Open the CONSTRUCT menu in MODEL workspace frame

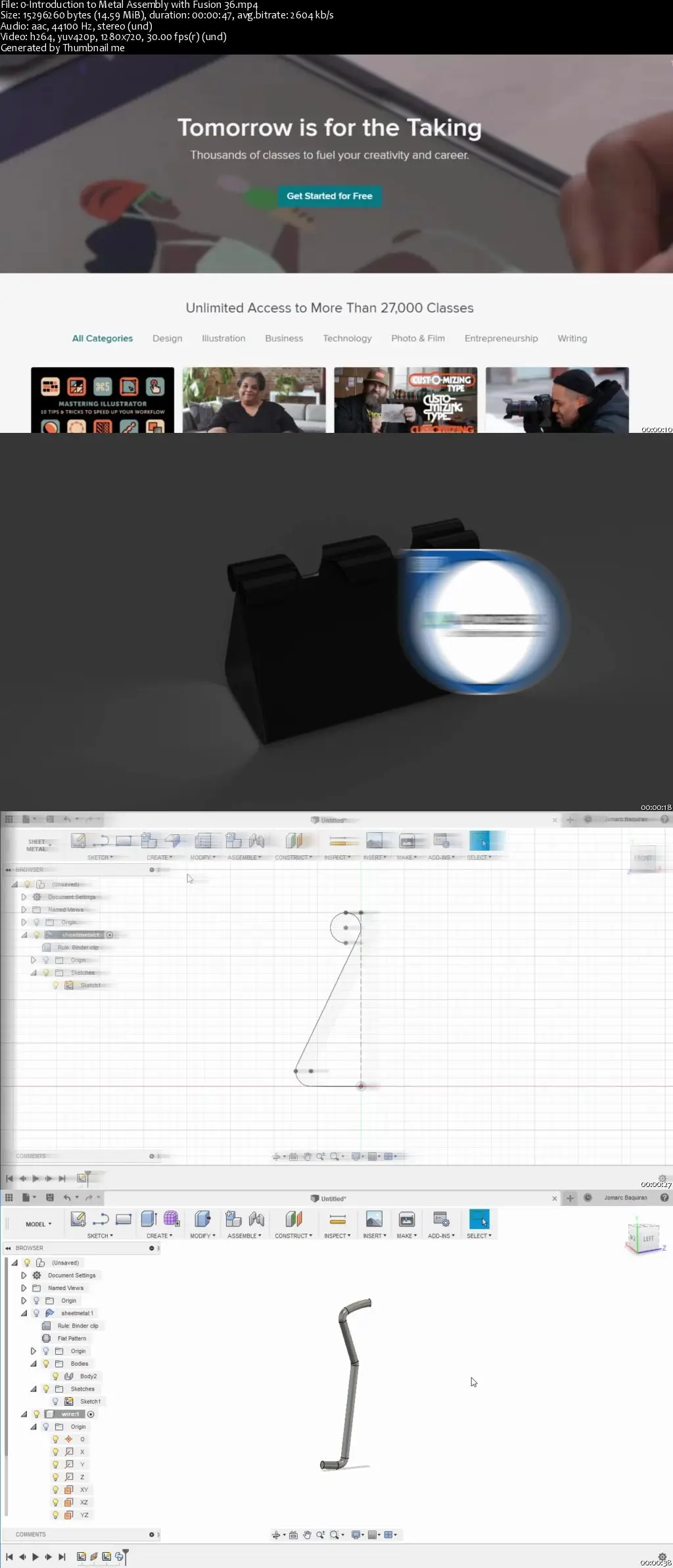pyautogui.click(x=294, y=1236)
